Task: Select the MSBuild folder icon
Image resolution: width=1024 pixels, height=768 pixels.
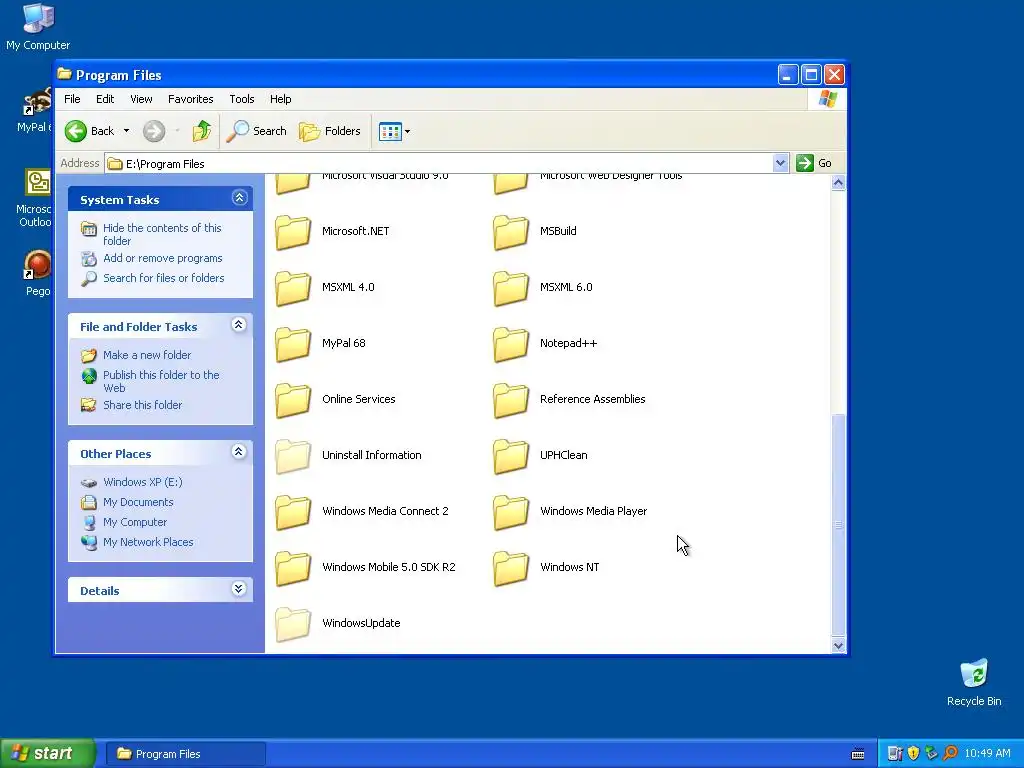Action: tap(511, 232)
